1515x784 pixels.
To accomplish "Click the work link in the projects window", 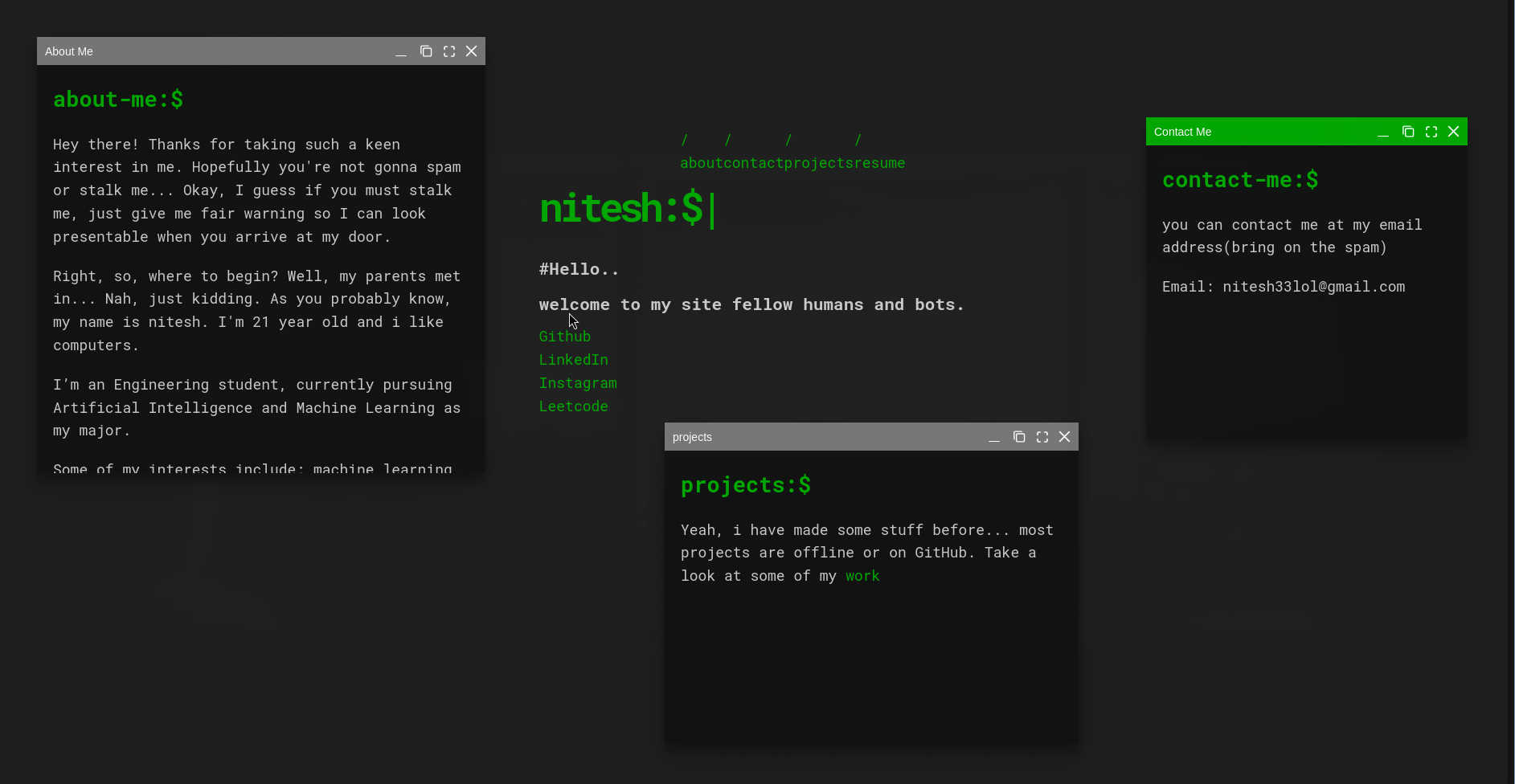I will 862,576.
